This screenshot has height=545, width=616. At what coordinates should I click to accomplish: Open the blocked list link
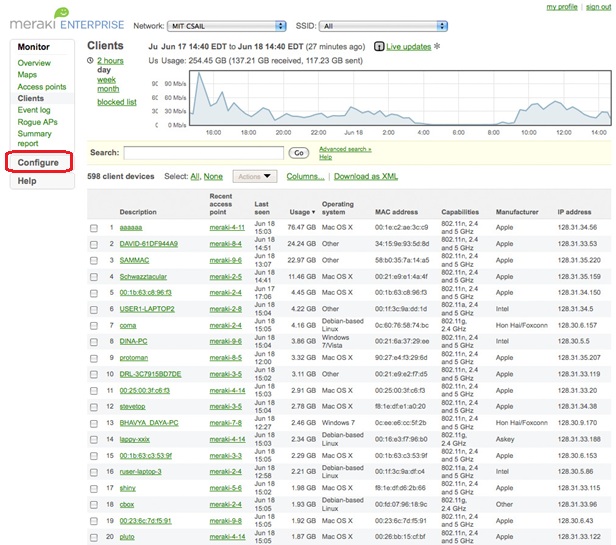click(117, 102)
